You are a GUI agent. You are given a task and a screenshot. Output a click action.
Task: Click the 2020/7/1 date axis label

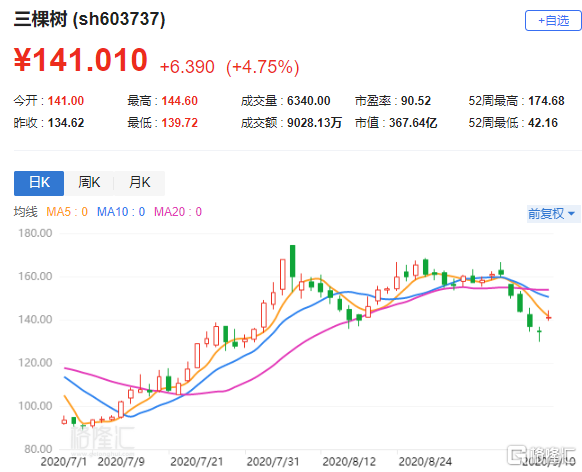click(x=63, y=462)
